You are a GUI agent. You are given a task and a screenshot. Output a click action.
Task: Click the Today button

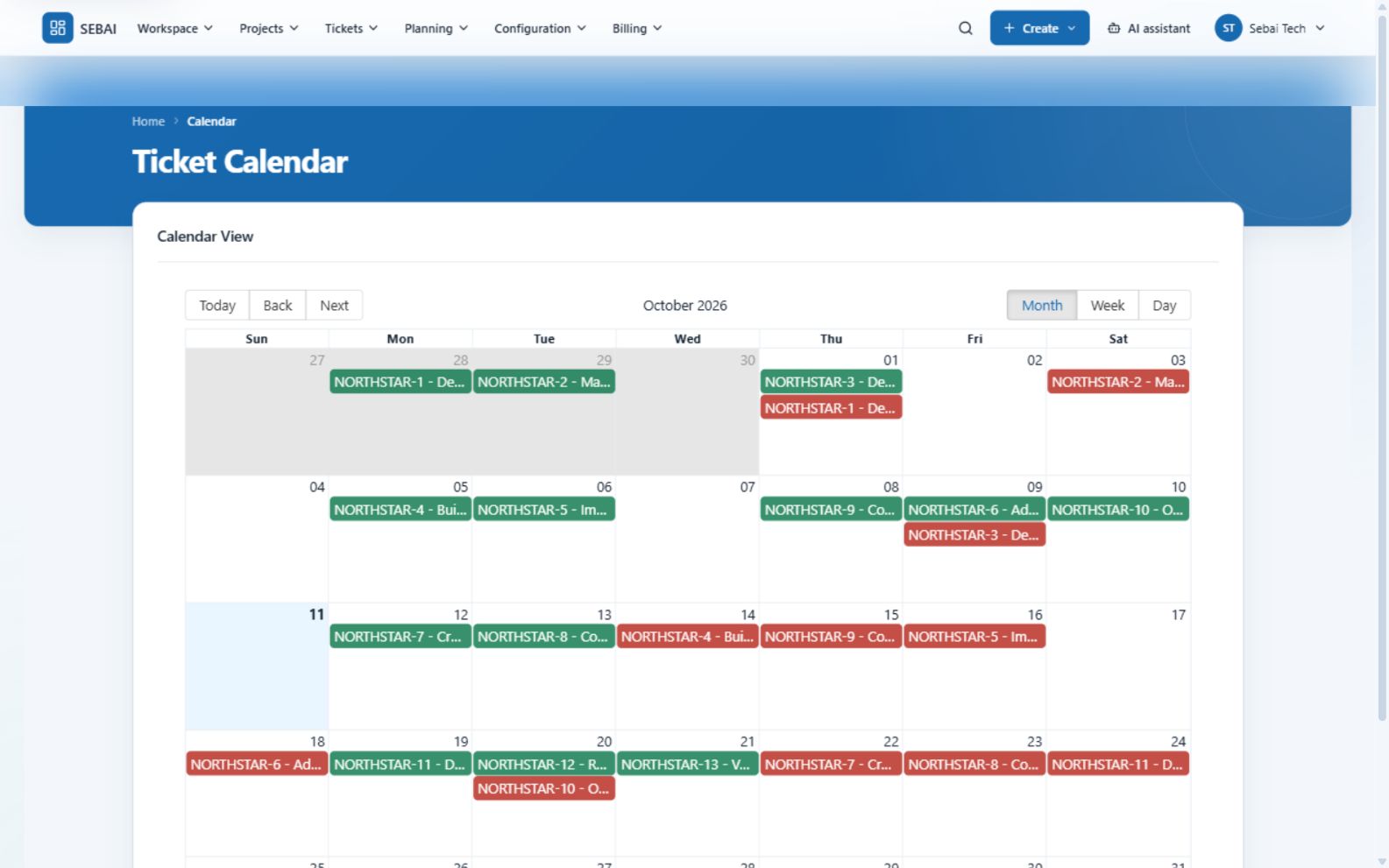(x=217, y=305)
